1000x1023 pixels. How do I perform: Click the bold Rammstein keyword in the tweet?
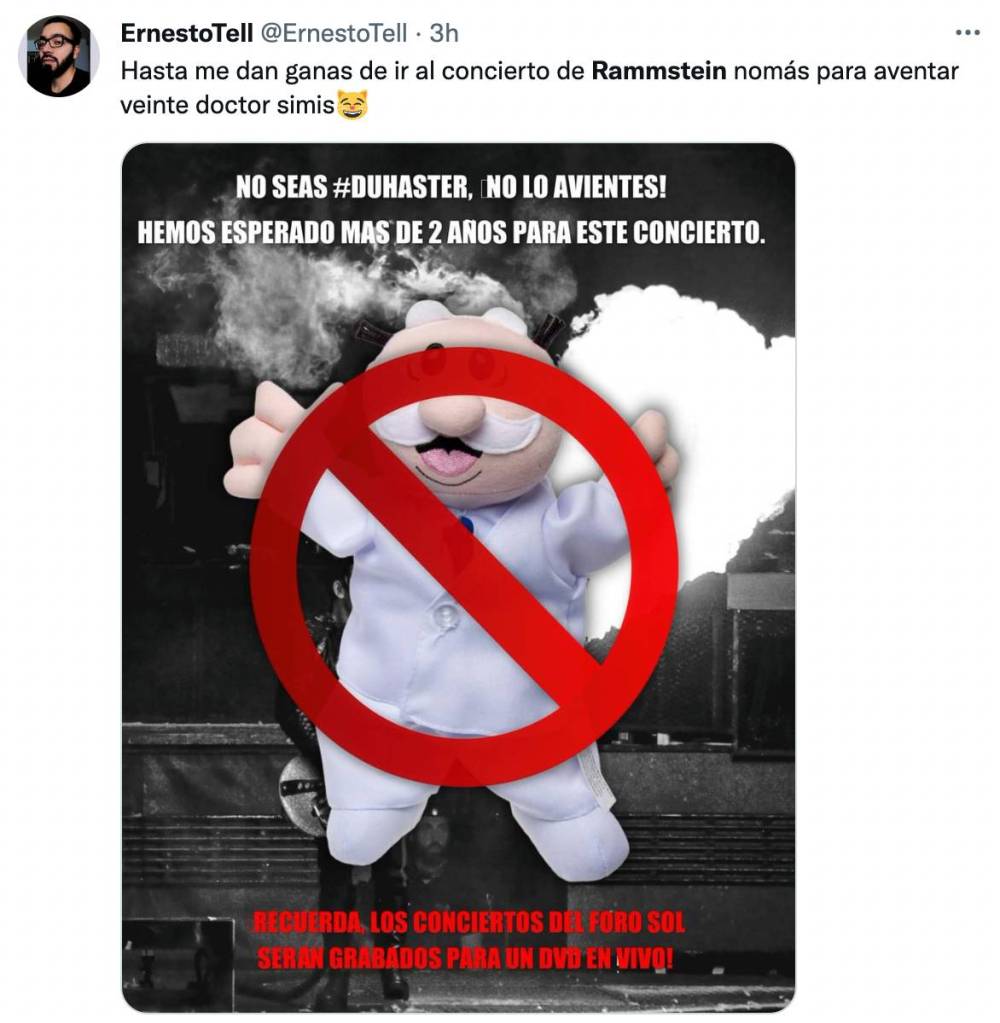(x=658, y=70)
